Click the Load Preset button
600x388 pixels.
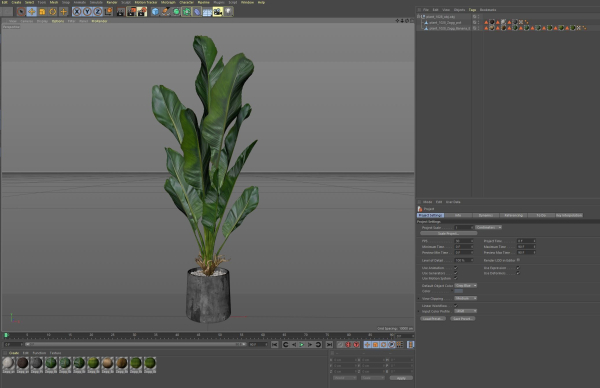[433, 318]
